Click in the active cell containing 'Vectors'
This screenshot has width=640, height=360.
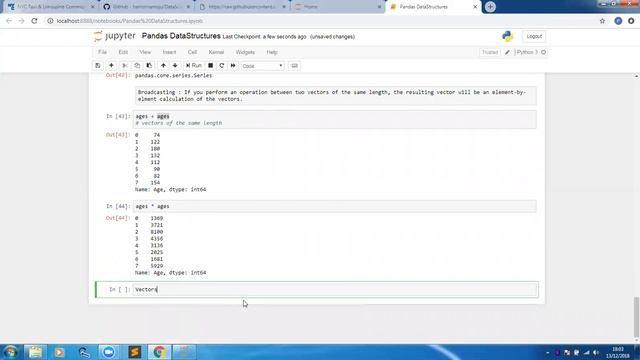pos(335,289)
